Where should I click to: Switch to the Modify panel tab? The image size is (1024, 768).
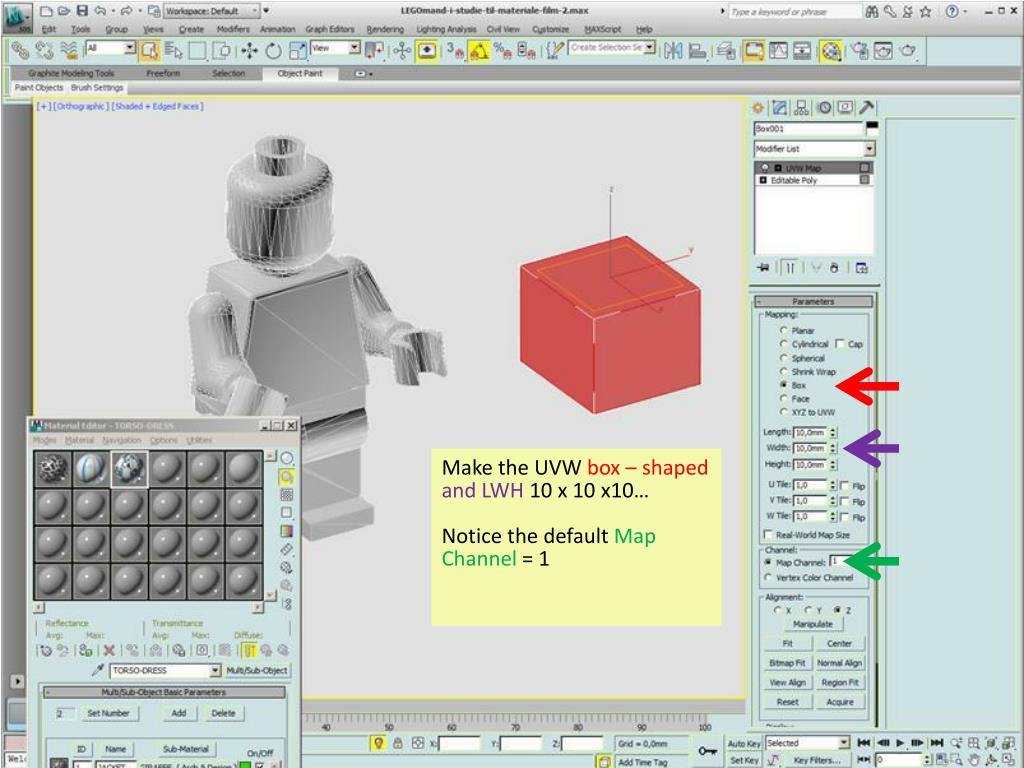click(780, 108)
